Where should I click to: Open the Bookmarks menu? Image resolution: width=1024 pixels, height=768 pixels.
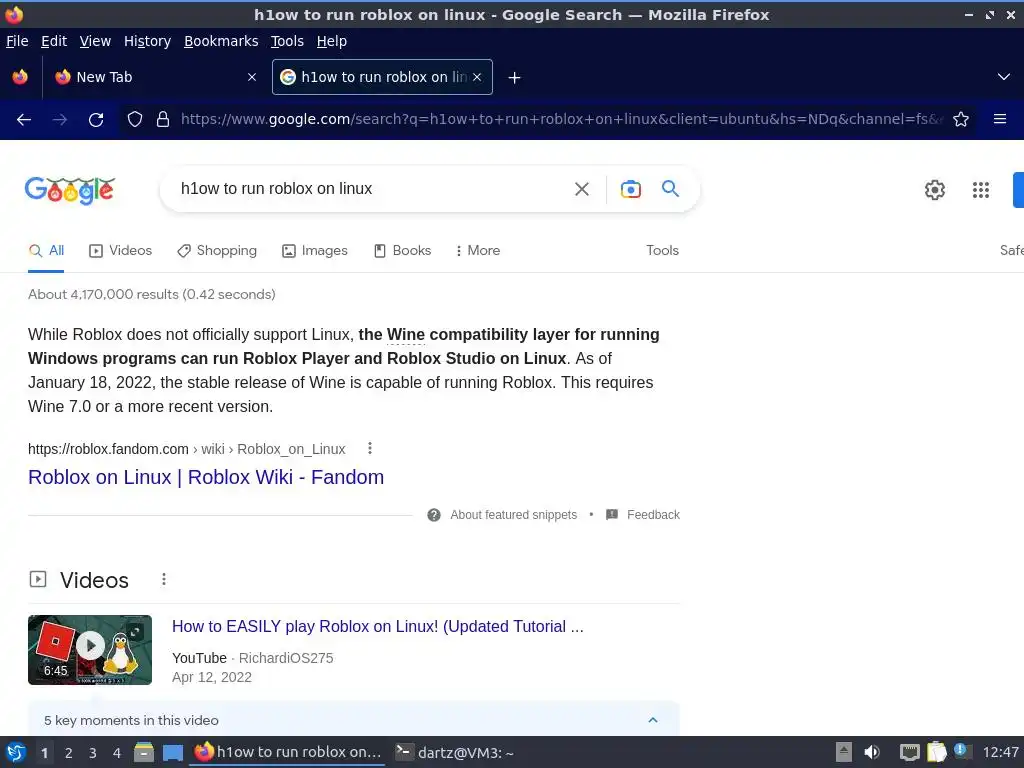click(x=221, y=41)
